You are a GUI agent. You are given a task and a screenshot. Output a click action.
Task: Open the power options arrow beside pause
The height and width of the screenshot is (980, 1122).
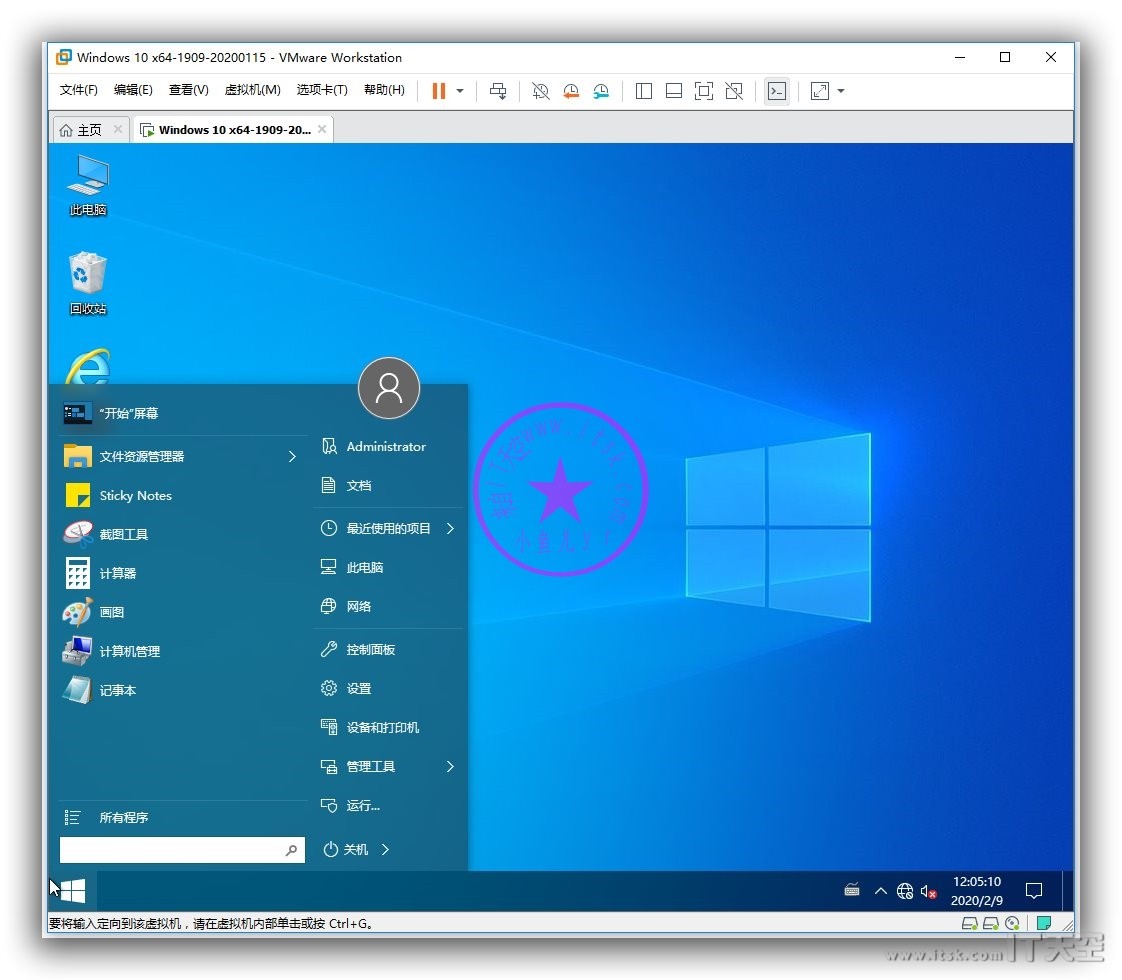460,91
